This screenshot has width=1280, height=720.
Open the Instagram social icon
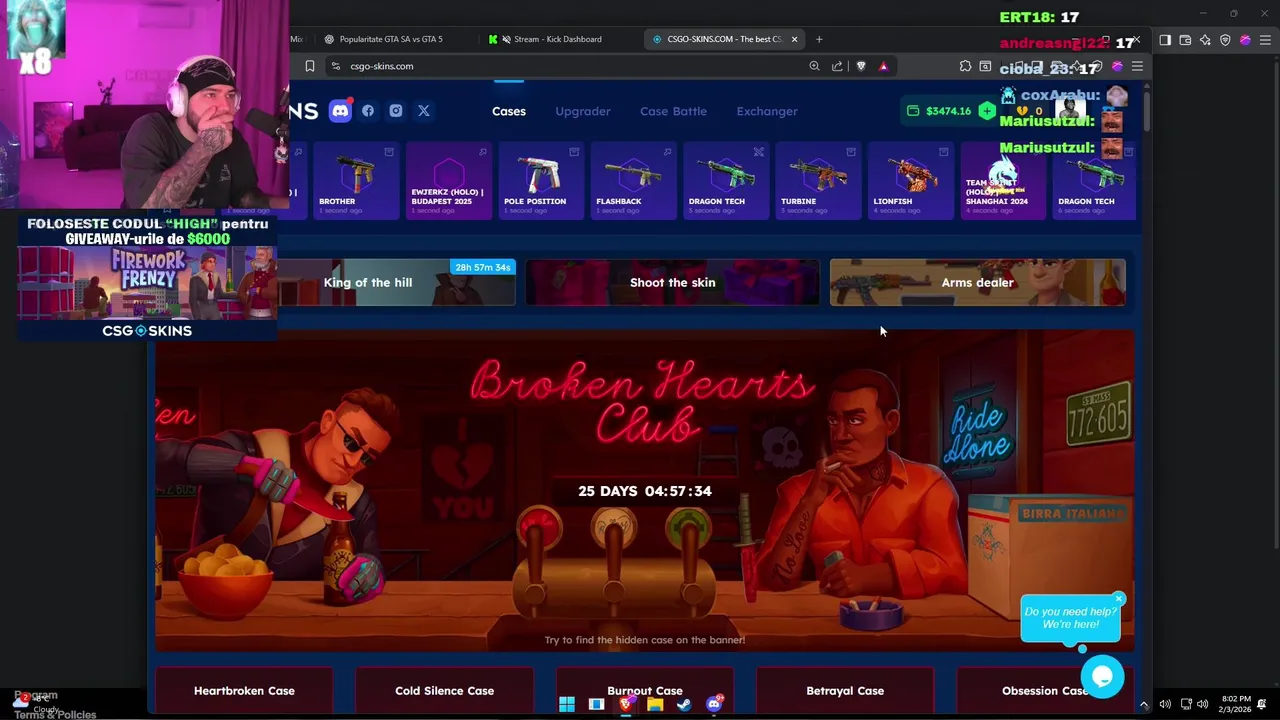(396, 111)
